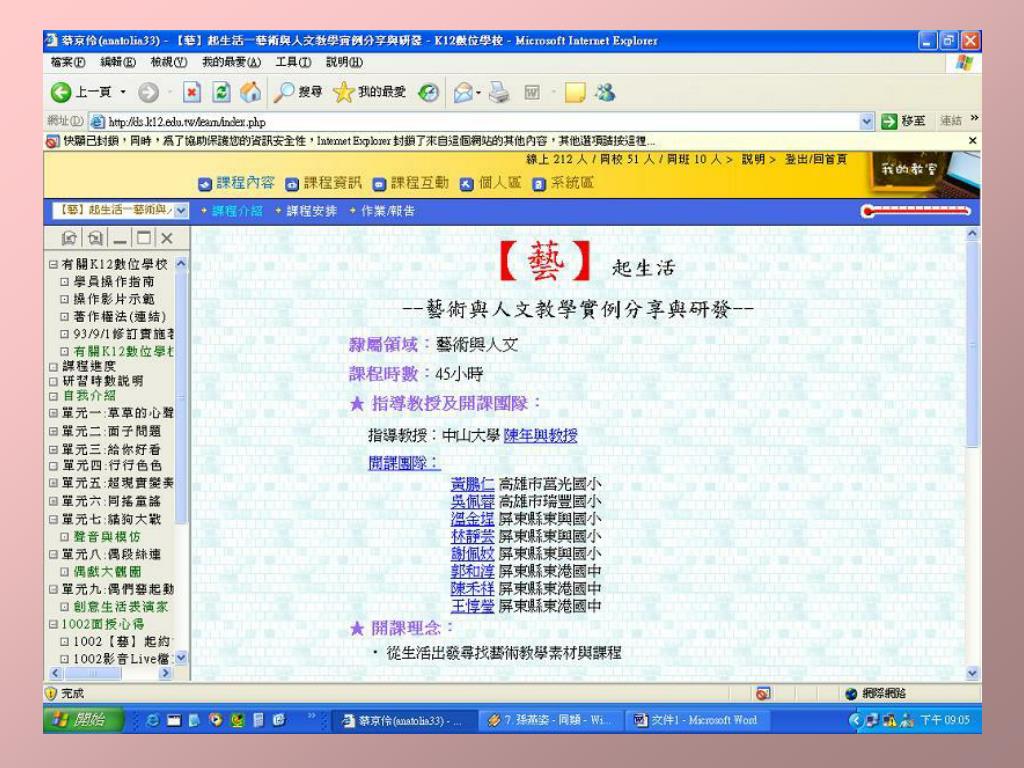Click the Home icon
The width and height of the screenshot is (1024, 768).
coord(251,93)
